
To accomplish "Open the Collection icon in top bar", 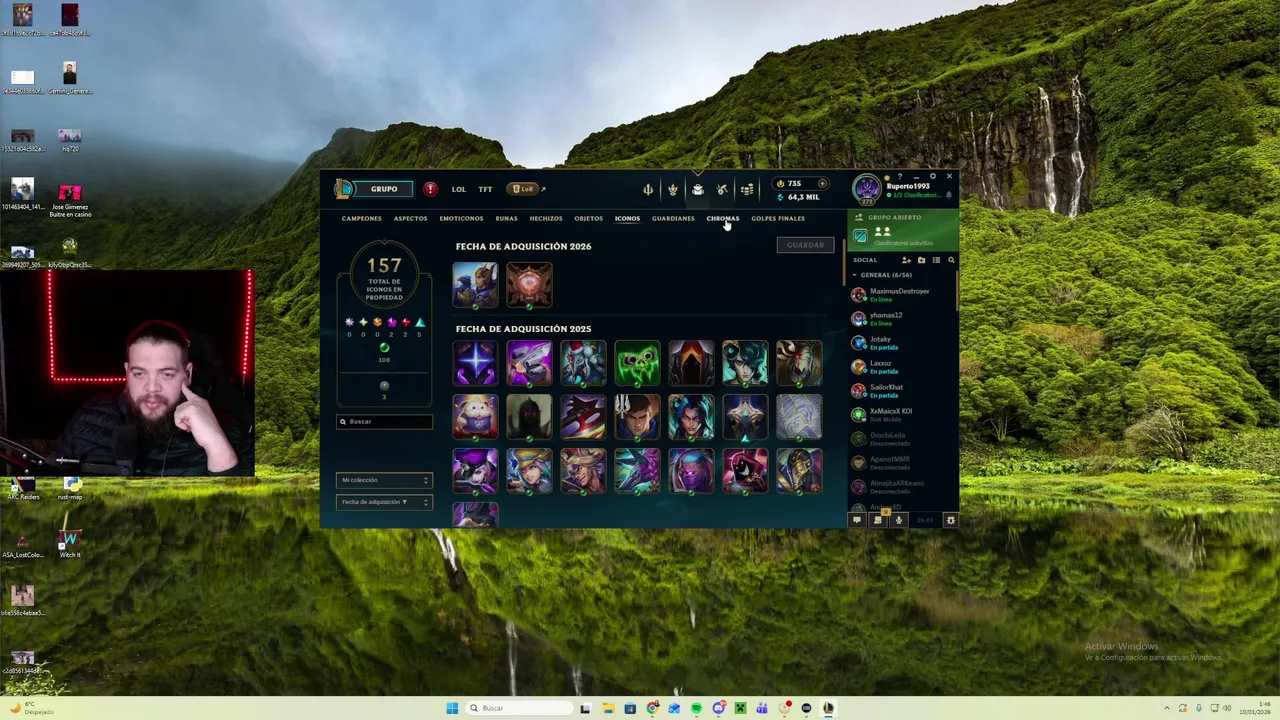I will [698, 189].
